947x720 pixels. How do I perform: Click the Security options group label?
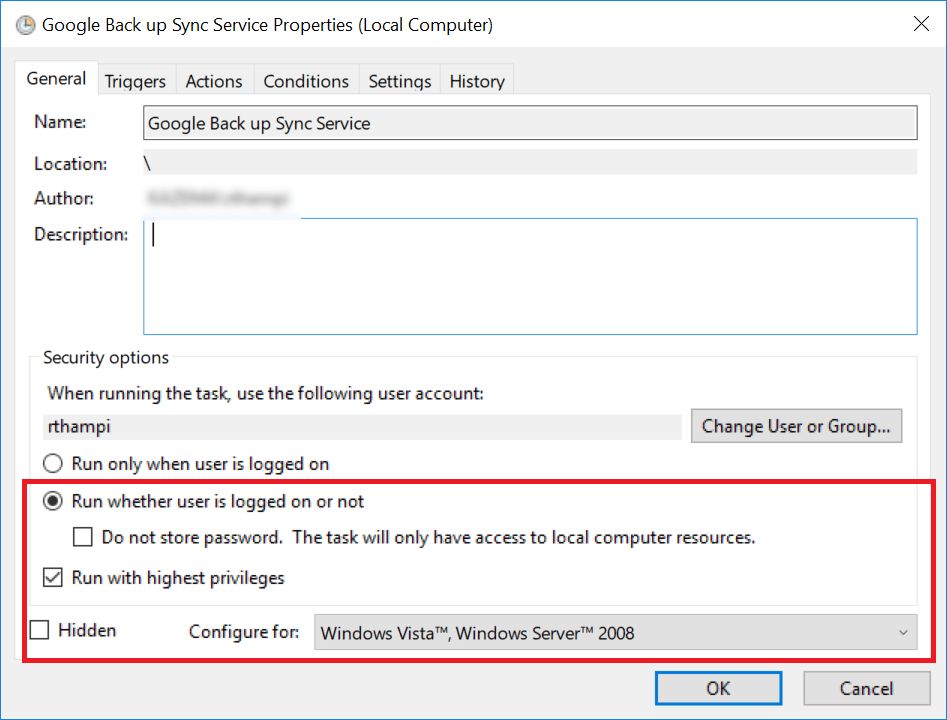tap(106, 358)
